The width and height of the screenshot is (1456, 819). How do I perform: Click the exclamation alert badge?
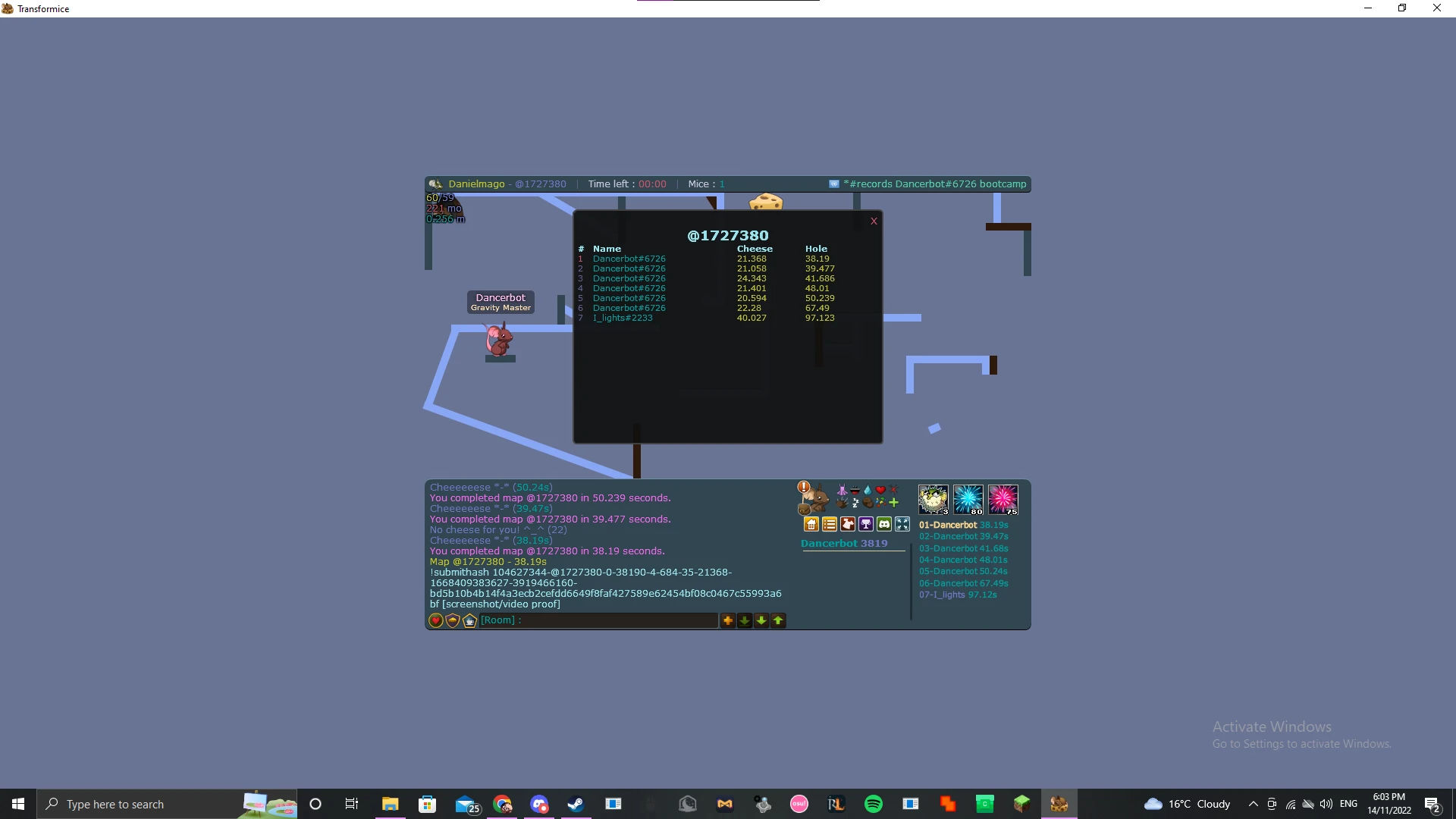click(804, 487)
